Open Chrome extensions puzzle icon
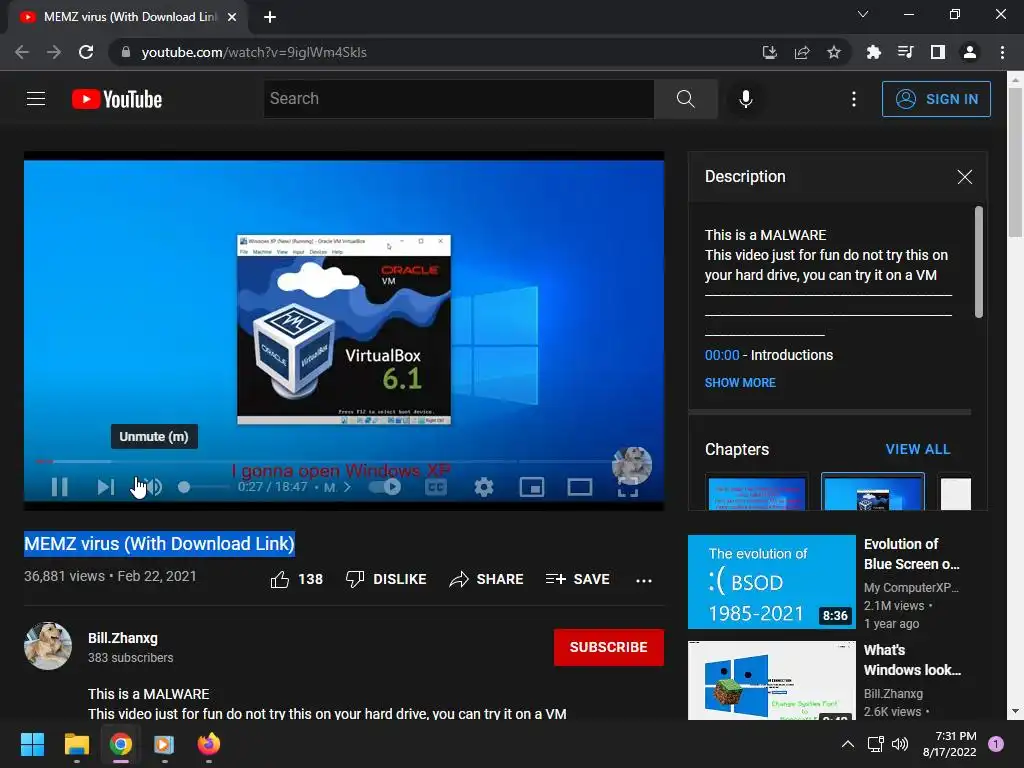The image size is (1024, 768). [873, 52]
